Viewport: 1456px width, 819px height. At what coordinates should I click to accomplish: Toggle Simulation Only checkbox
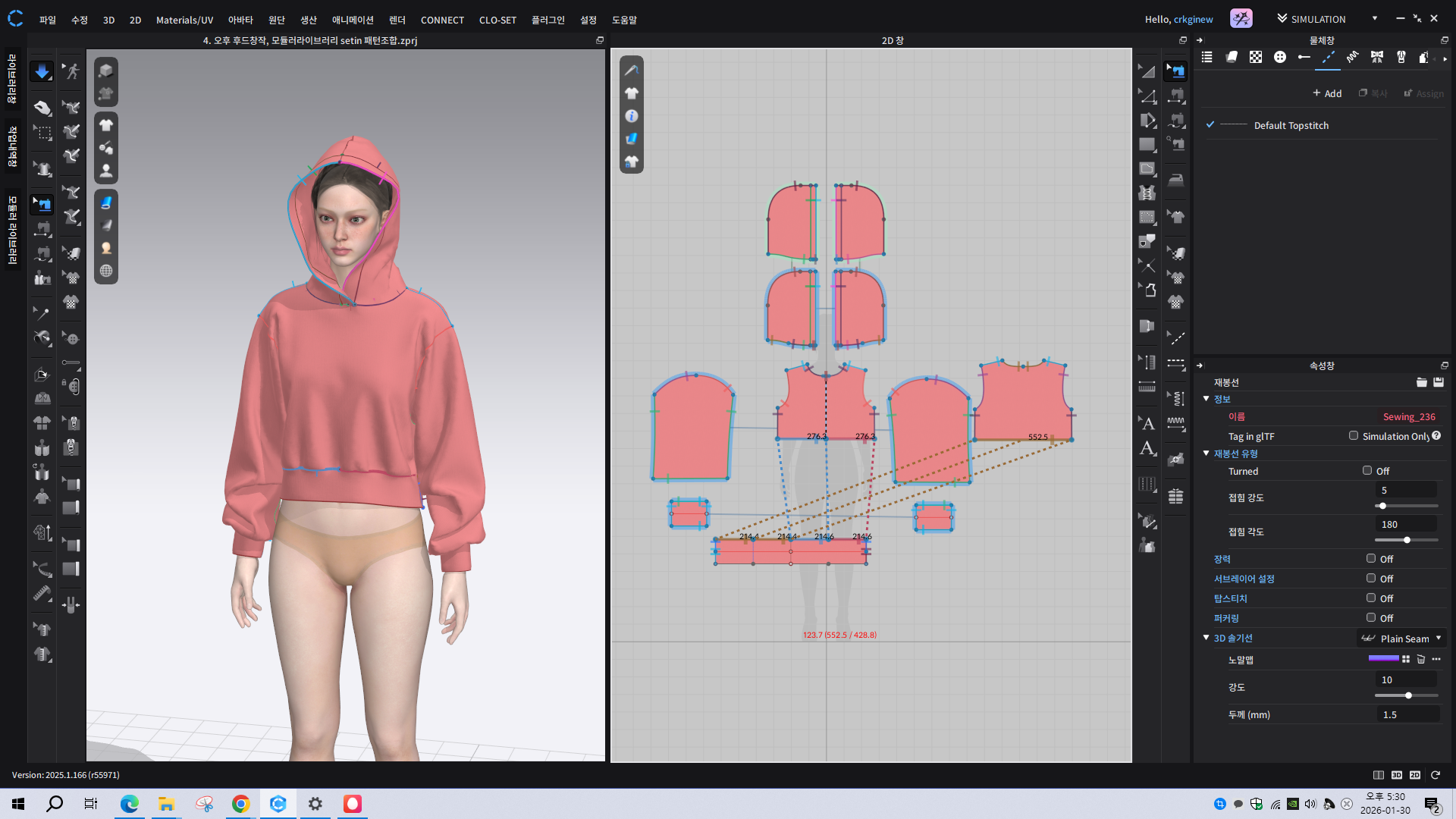(1354, 436)
